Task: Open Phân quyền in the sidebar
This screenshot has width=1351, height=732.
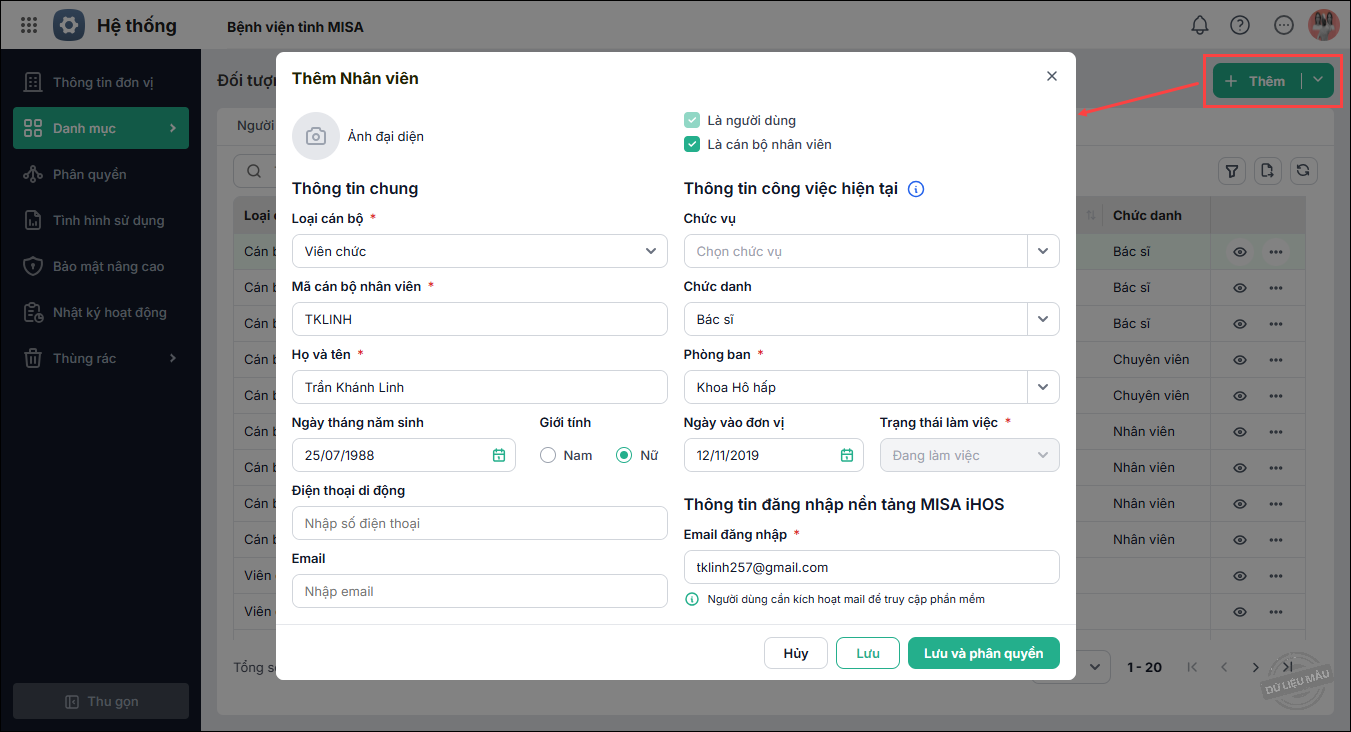Action: pyautogui.click(x=90, y=174)
